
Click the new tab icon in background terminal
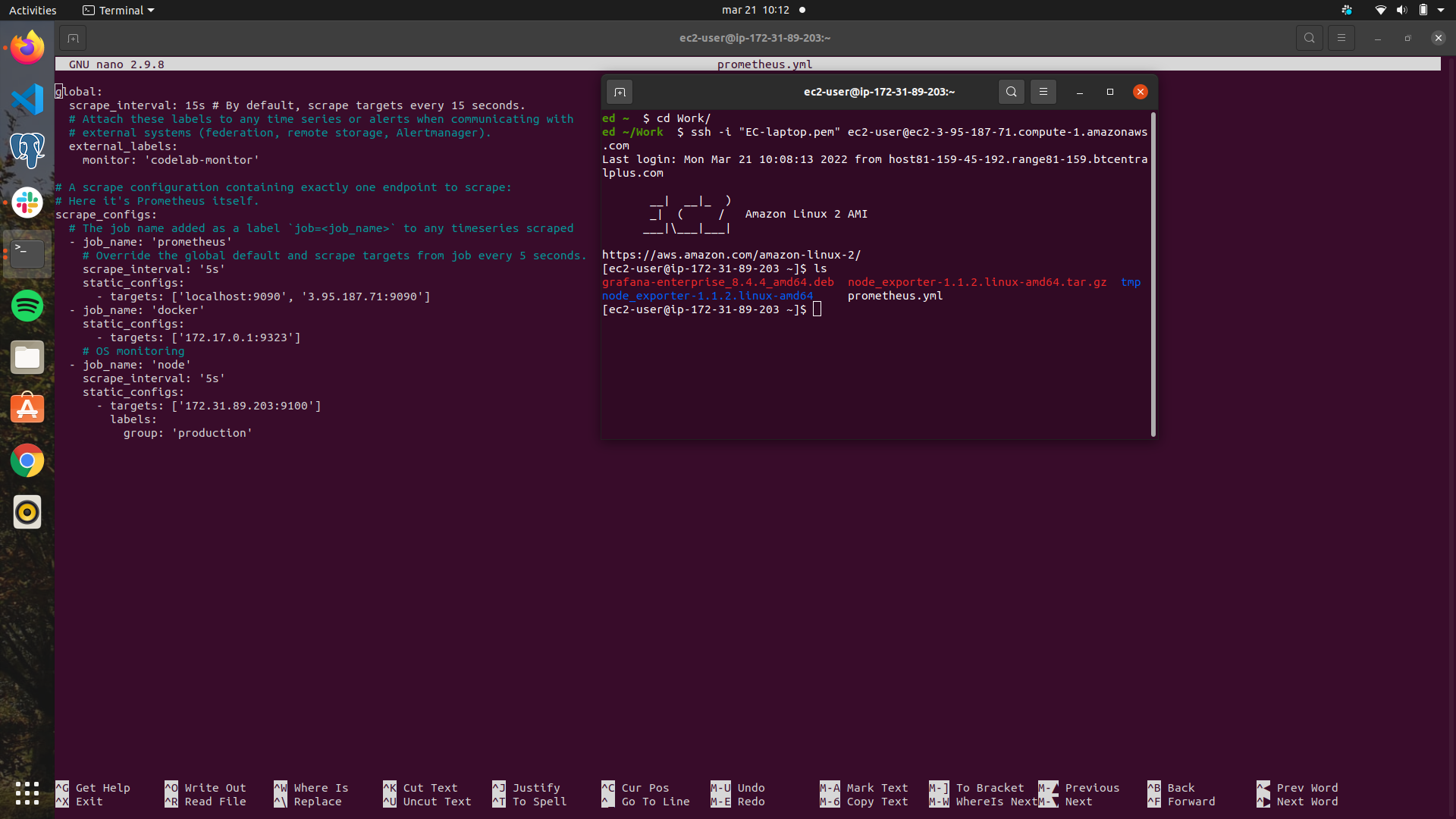pos(73,38)
